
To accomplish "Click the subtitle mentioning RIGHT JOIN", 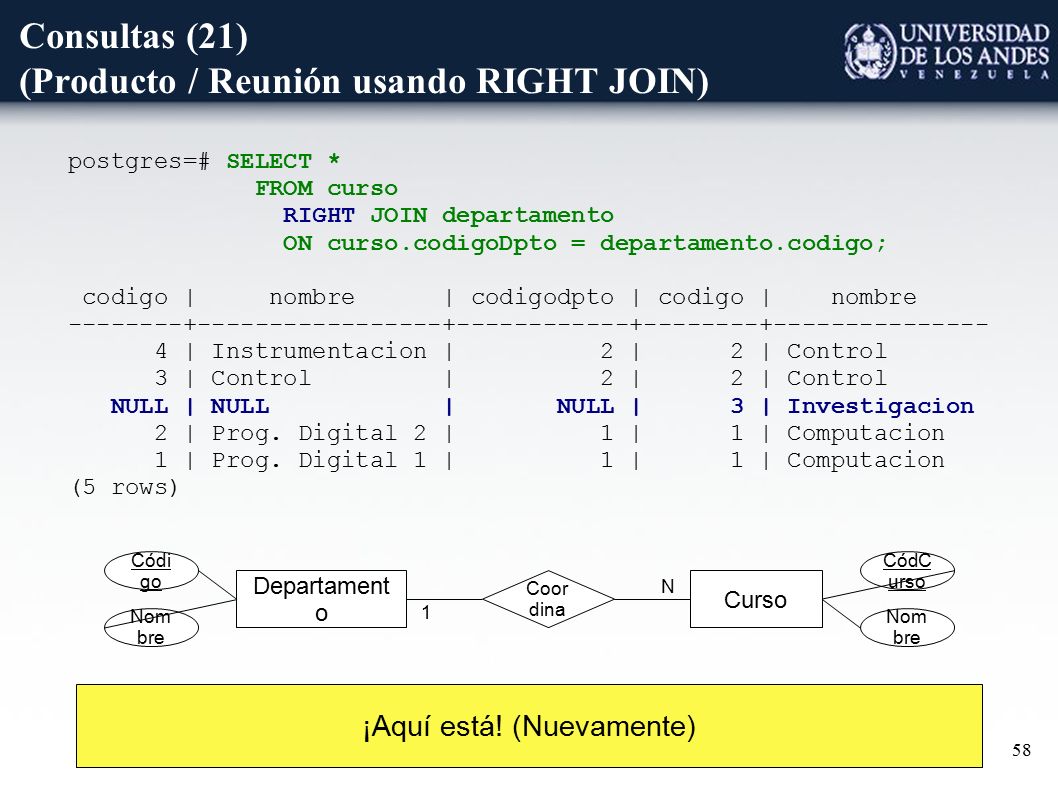I will pyautogui.click(x=364, y=82).
